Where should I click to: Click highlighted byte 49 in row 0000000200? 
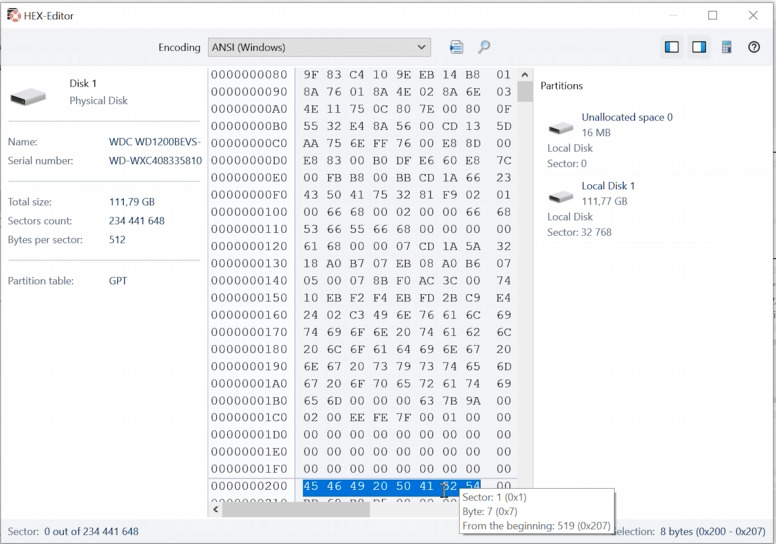[x=357, y=486]
